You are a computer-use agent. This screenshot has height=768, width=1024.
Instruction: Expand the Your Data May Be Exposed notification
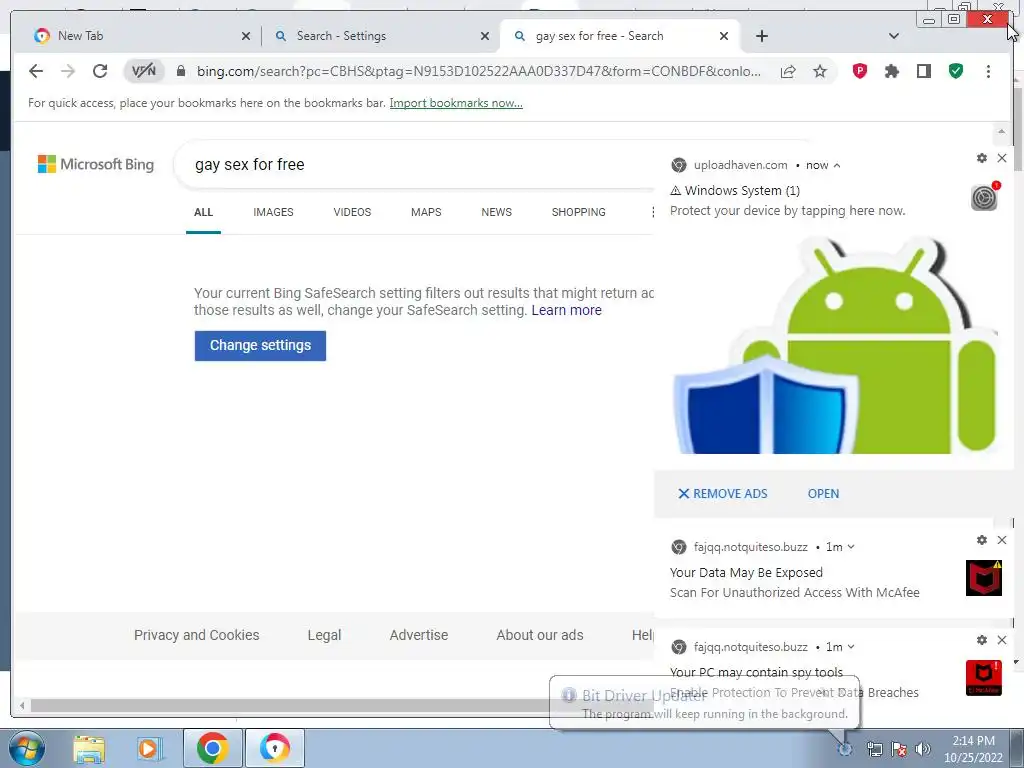click(850, 547)
